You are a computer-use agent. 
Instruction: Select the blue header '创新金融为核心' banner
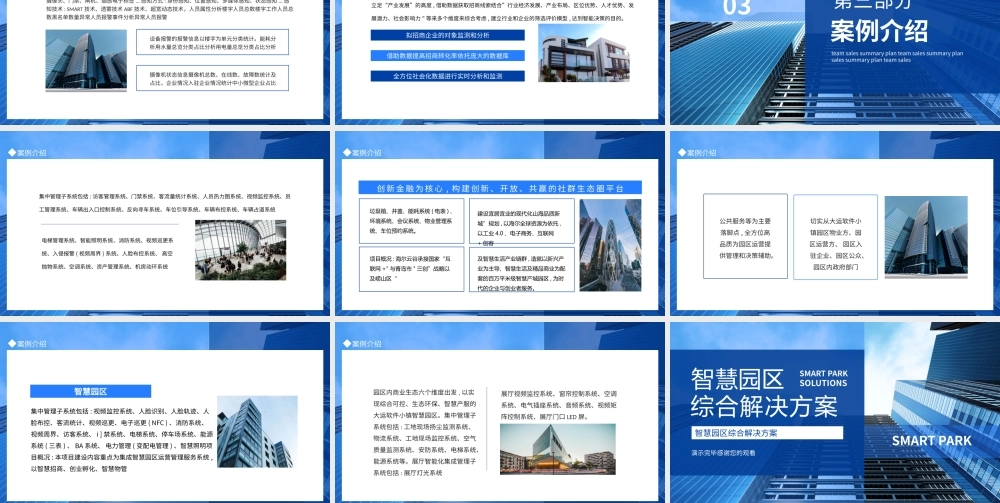pos(500,188)
